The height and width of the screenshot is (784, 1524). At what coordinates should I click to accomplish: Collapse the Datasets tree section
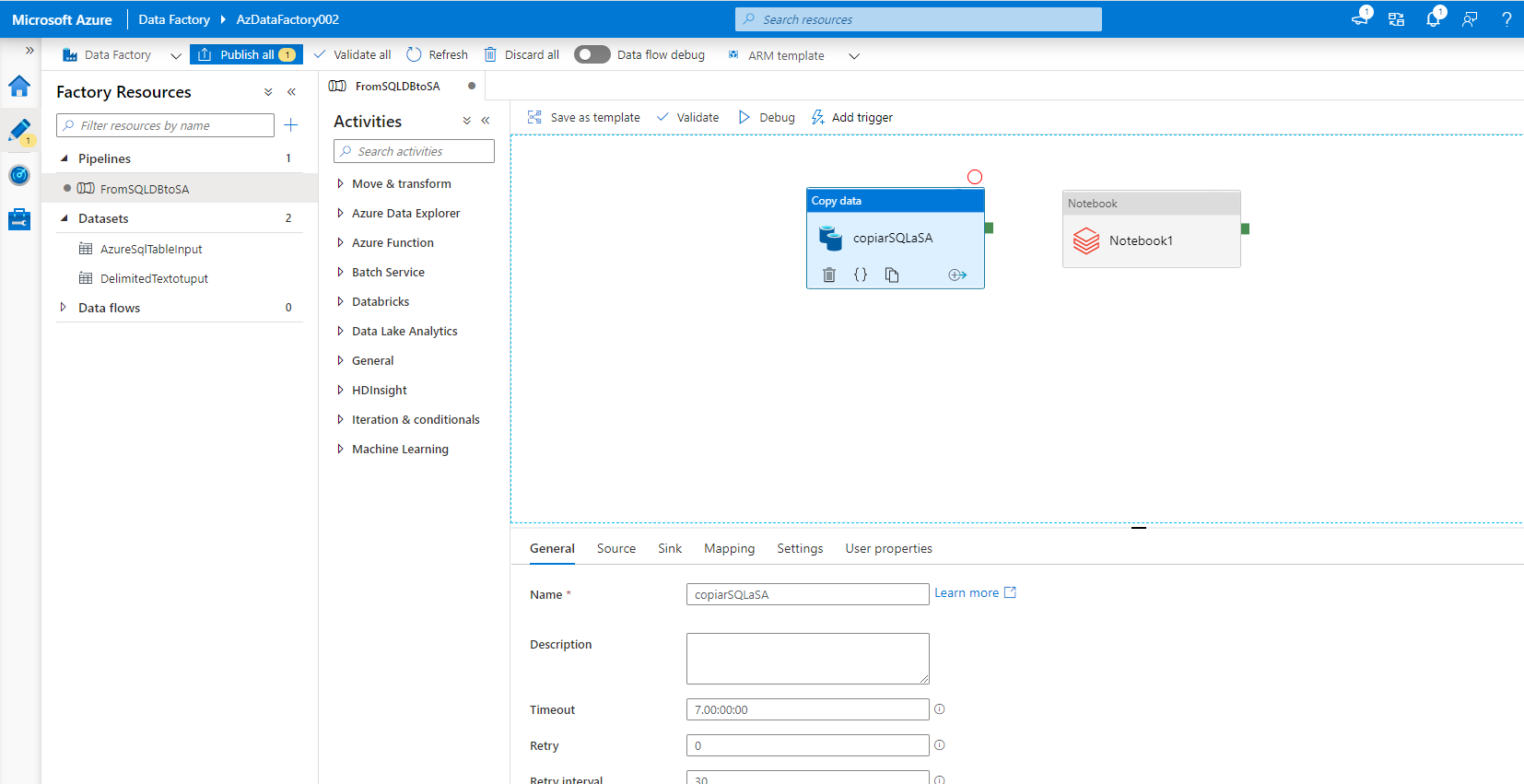point(64,218)
